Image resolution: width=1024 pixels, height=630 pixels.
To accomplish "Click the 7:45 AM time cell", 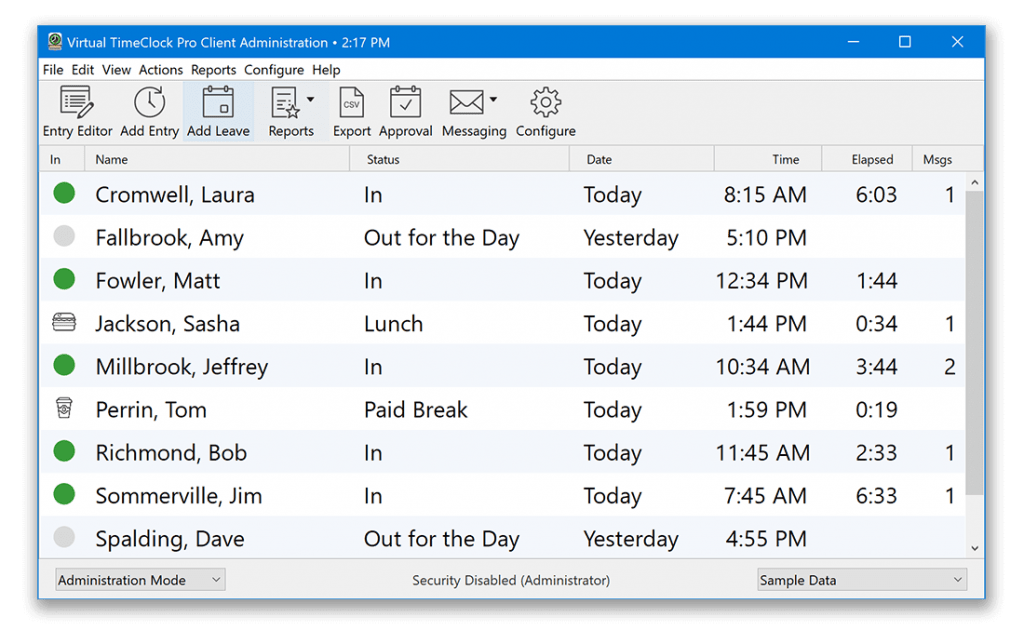I will (765, 496).
